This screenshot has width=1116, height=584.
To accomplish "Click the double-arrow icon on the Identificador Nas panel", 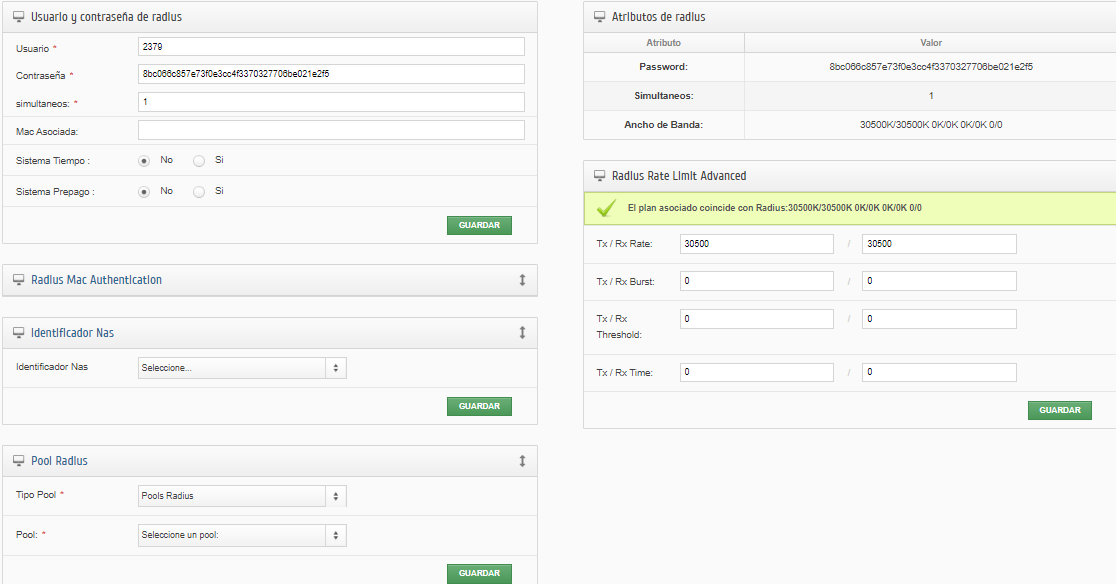I will pyautogui.click(x=521, y=332).
